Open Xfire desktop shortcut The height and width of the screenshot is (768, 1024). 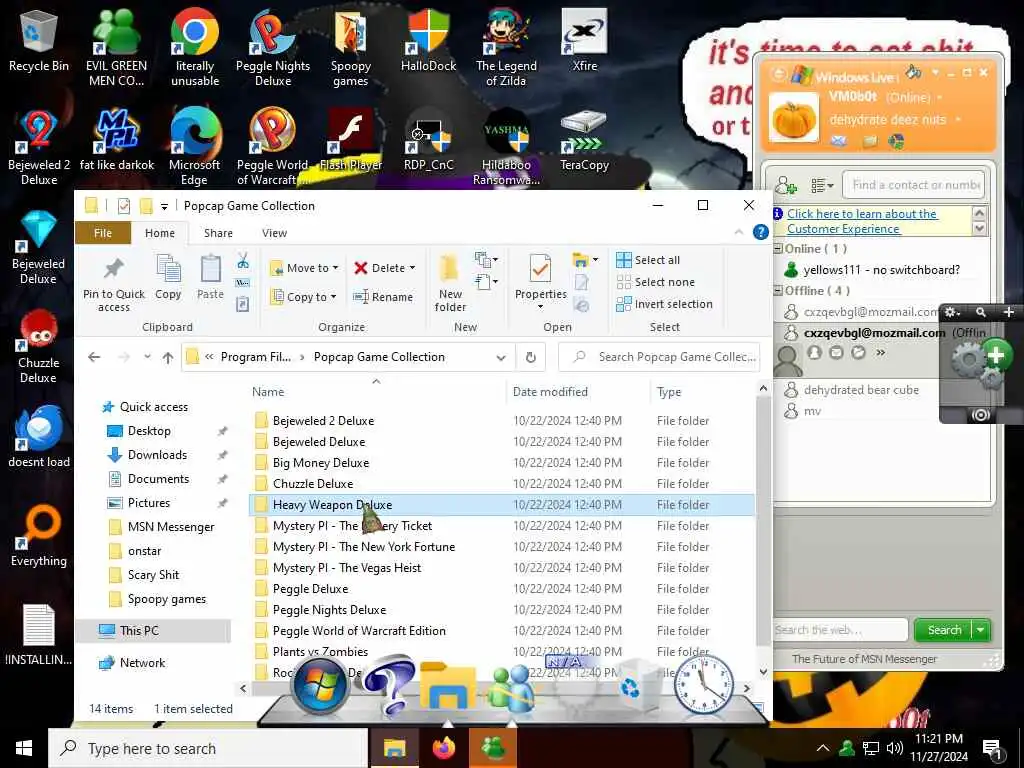click(x=584, y=41)
